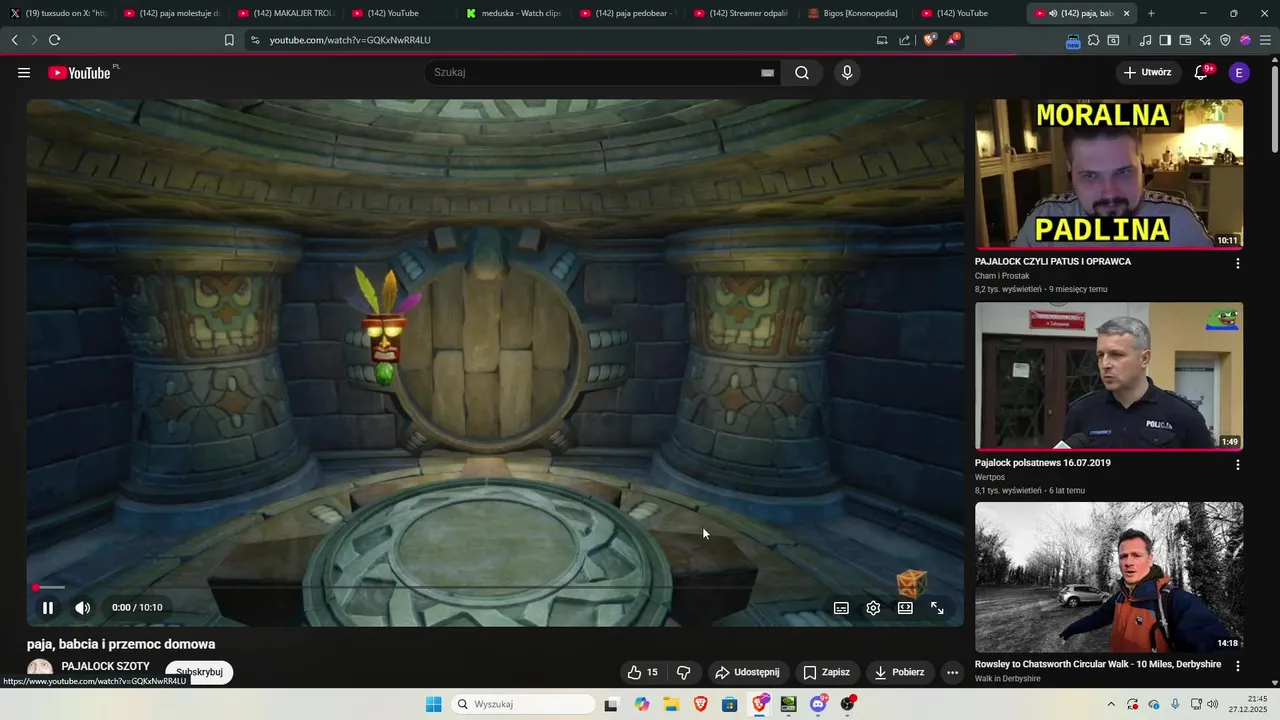Screen dimensions: 1280x720
Task: Click the 'Wertpos' channel name
Action: pos(990,477)
